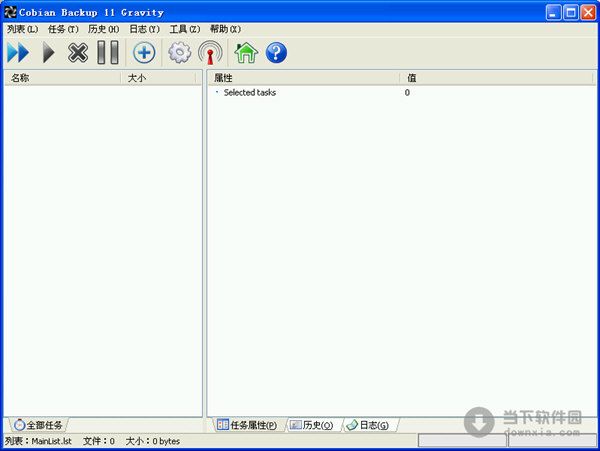Screen dimensions: 600x451
Task: Click the 属性 column header
Action: coord(304,78)
